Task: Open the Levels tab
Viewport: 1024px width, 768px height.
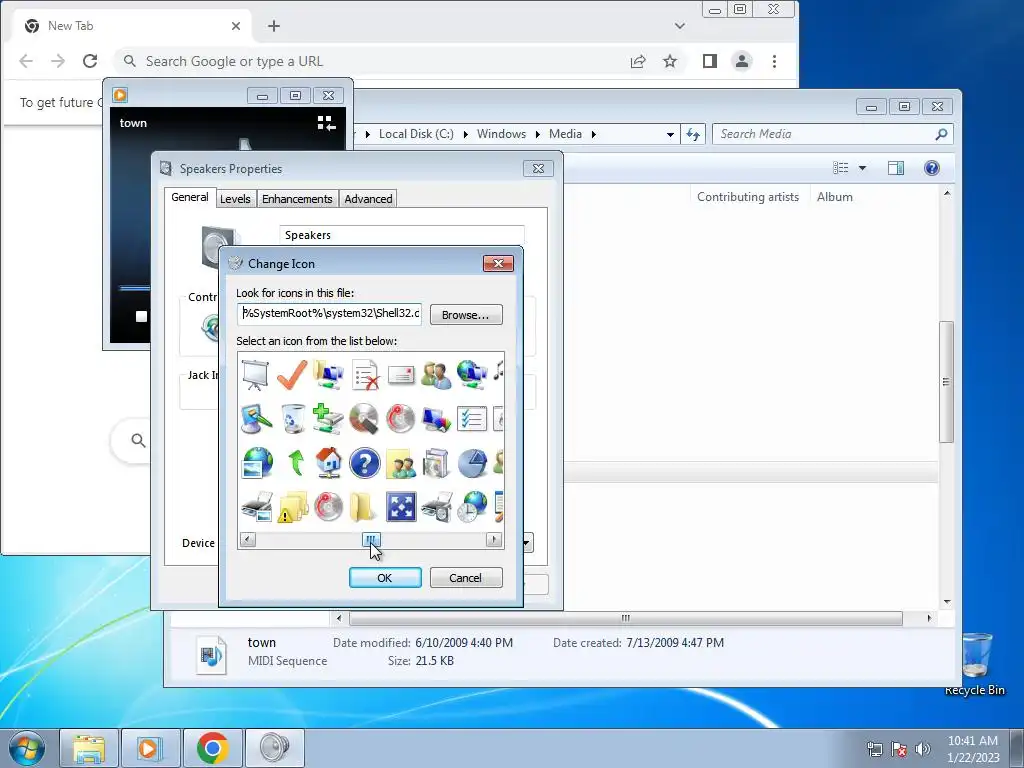Action: click(x=235, y=199)
